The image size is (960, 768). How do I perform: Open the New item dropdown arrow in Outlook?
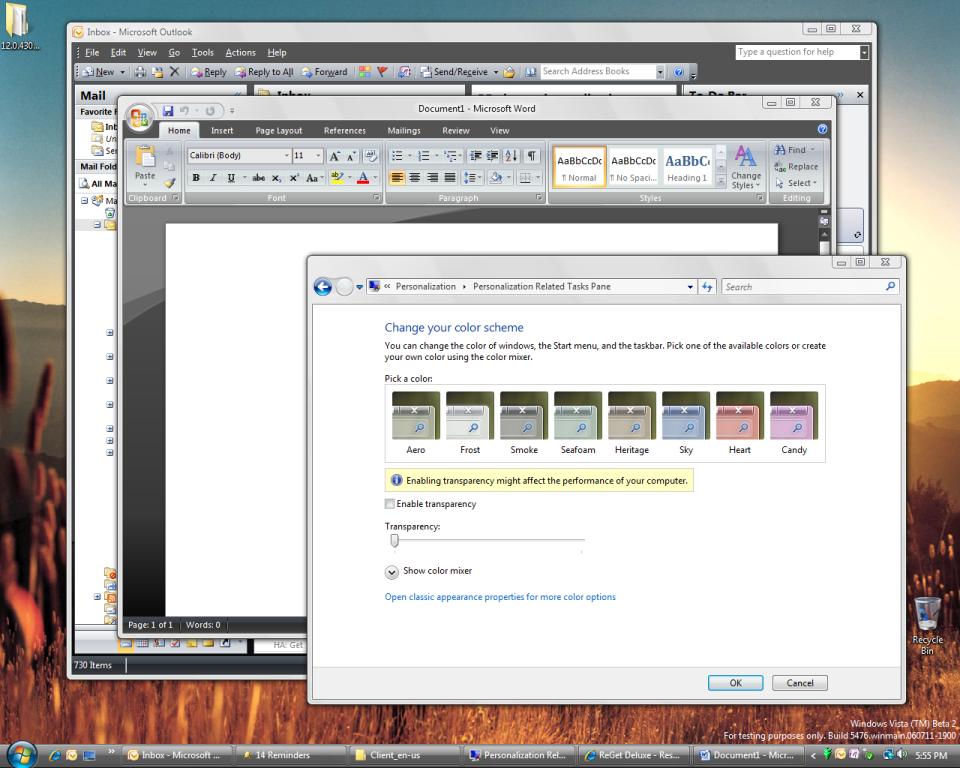[x=122, y=72]
